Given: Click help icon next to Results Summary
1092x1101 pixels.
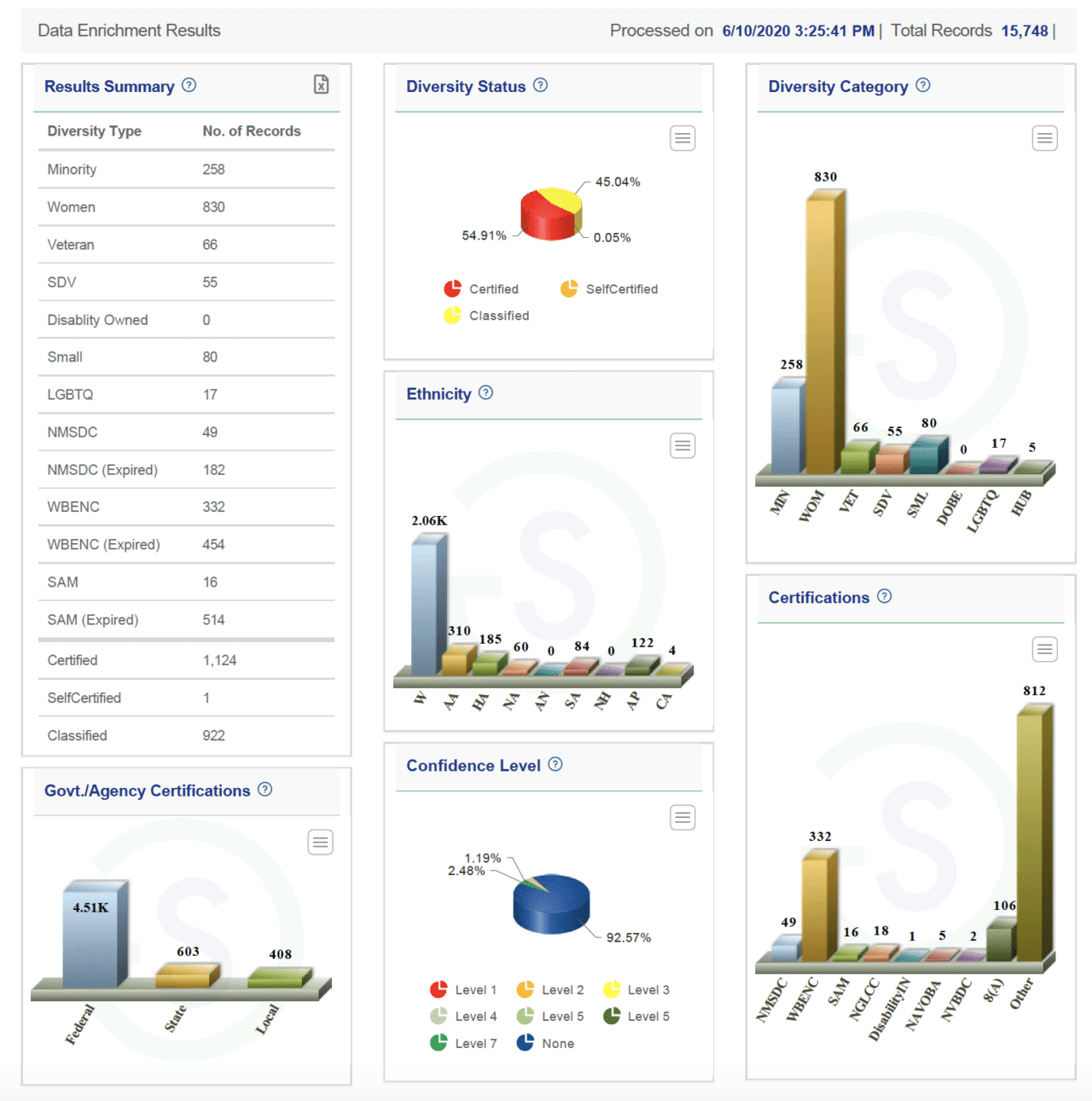Looking at the screenshot, I should [x=189, y=85].
